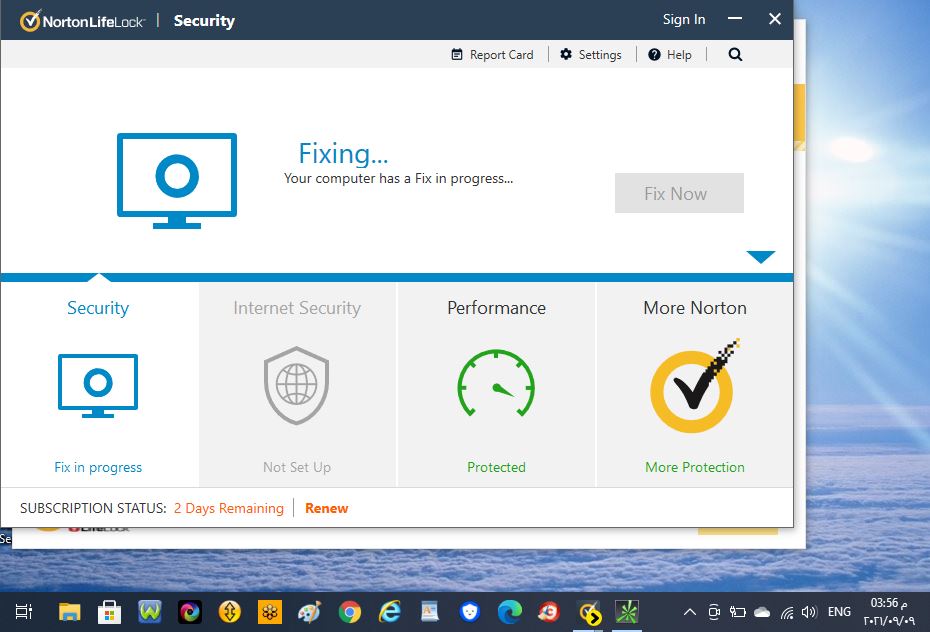Select the Performance tab heading
The width and height of the screenshot is (930, 632).
[x=496, y=308]
